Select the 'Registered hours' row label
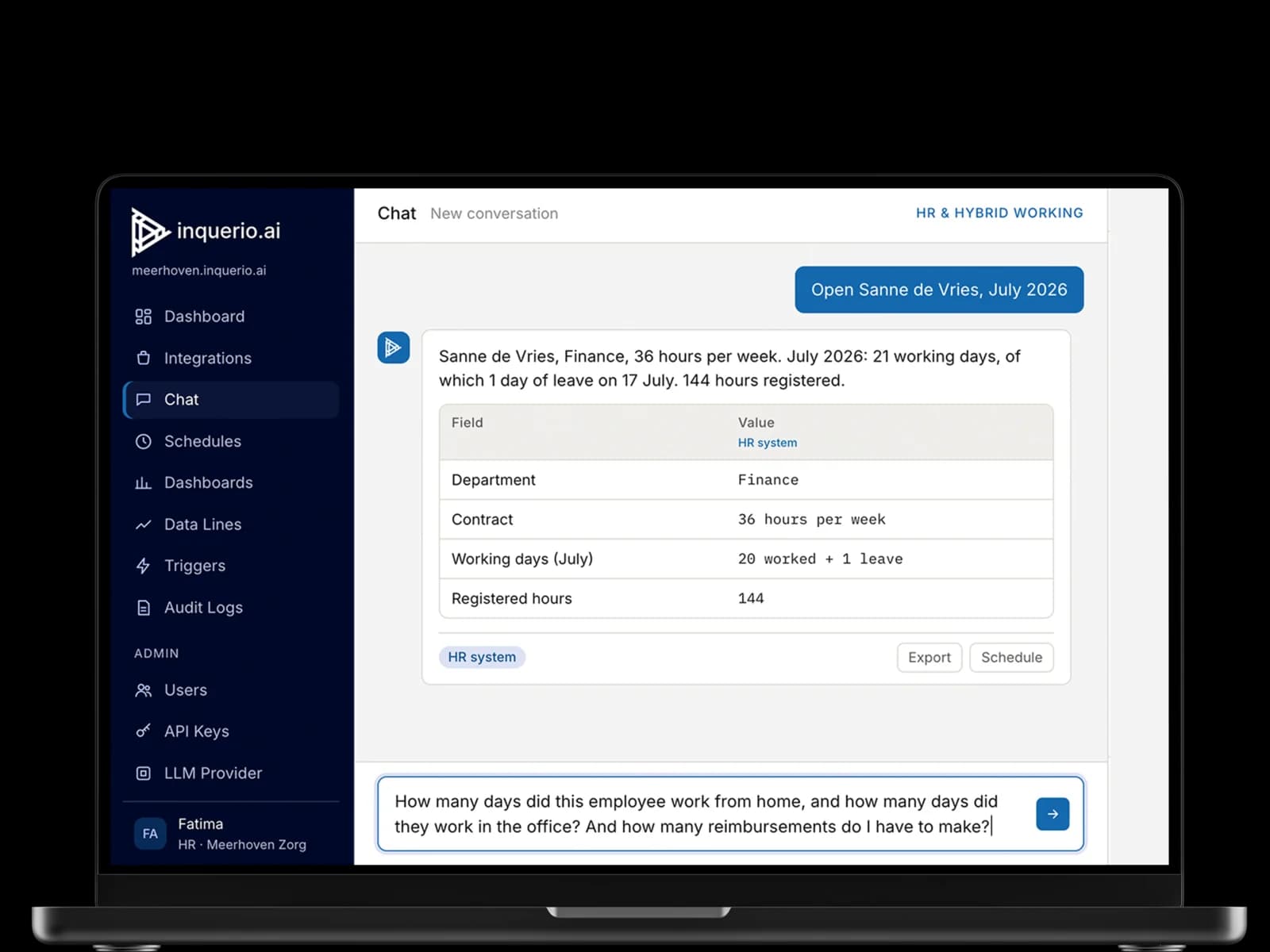The image size is (1270, 952). (x=511, y=599)
